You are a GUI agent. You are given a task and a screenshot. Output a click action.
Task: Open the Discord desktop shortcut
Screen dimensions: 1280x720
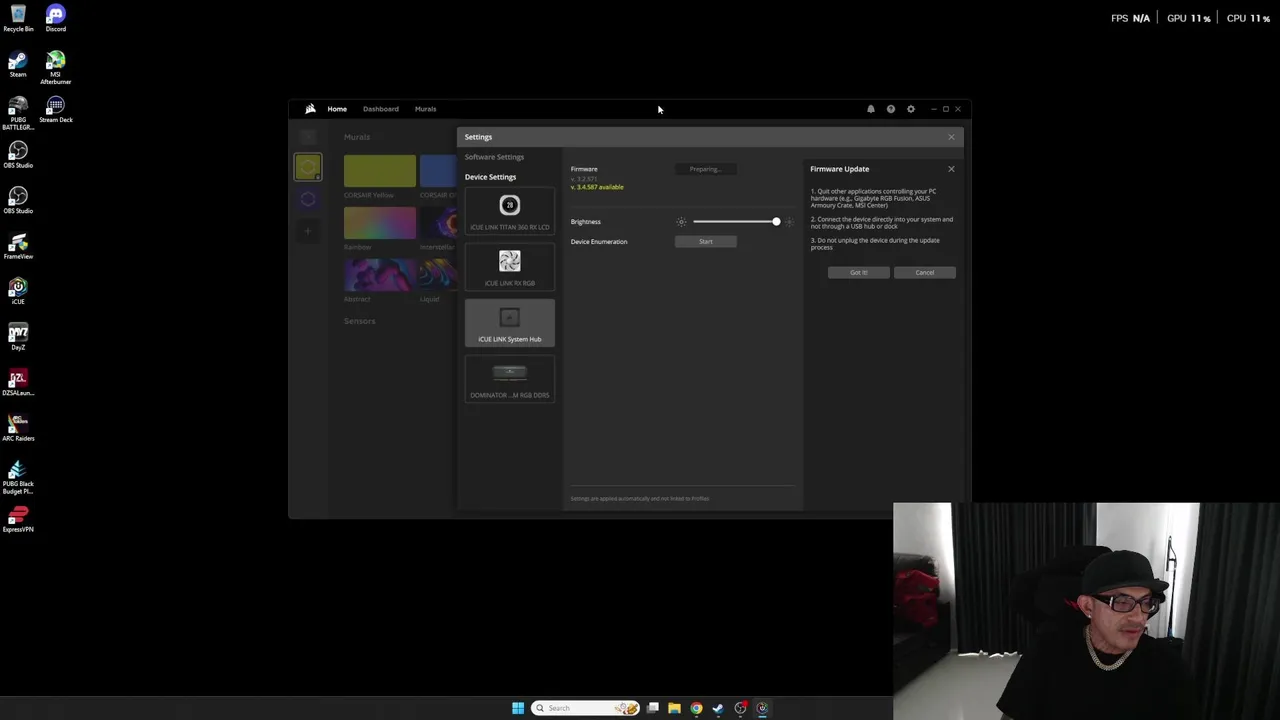(x=55, y=18)
